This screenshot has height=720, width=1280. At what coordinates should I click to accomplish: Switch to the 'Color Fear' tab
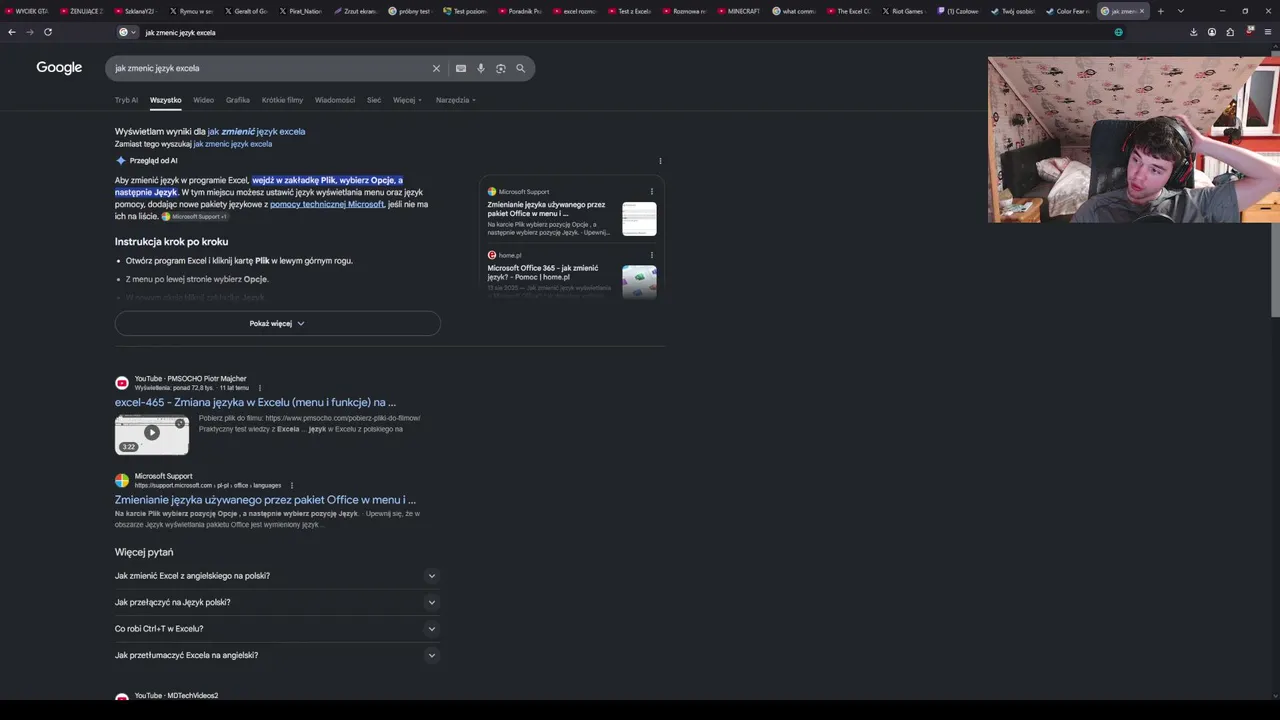point(1067,11)
